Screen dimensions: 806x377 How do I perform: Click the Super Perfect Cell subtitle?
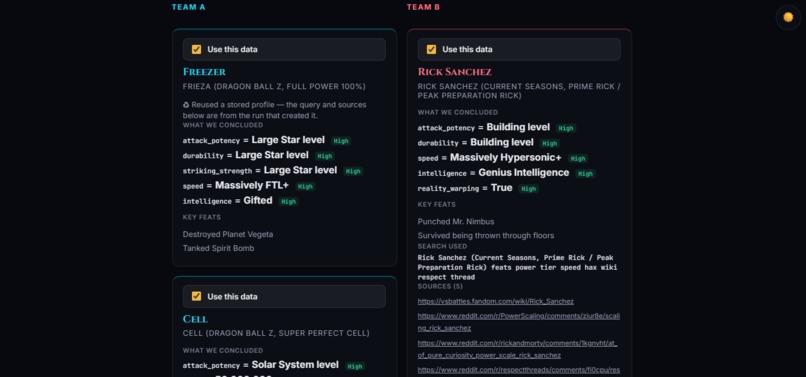click(276, 333)
